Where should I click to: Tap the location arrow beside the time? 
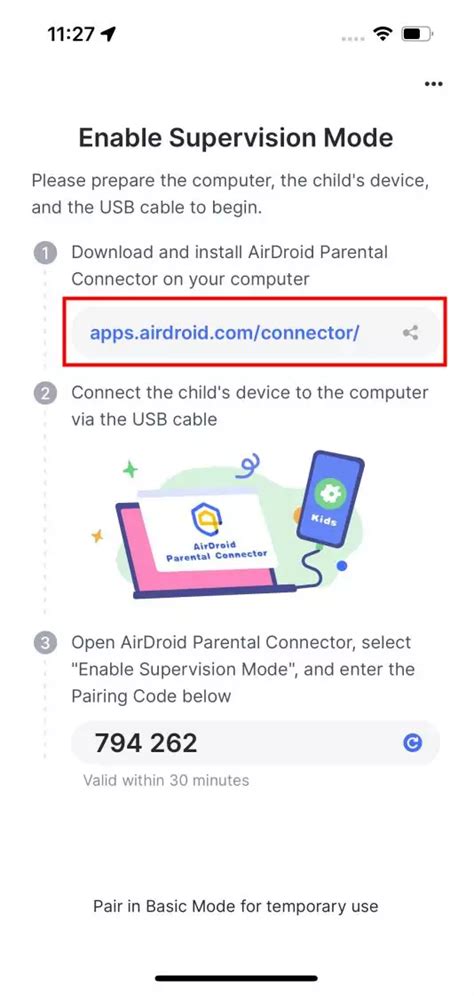[108, 34]
